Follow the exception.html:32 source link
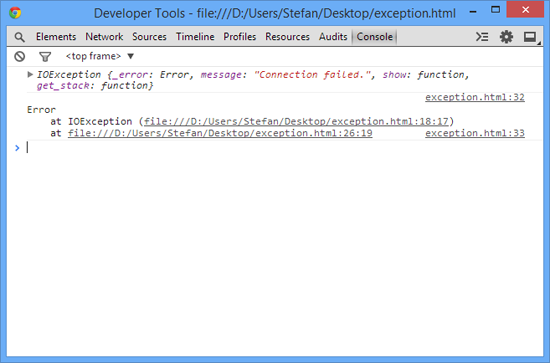 coord(475,97)
